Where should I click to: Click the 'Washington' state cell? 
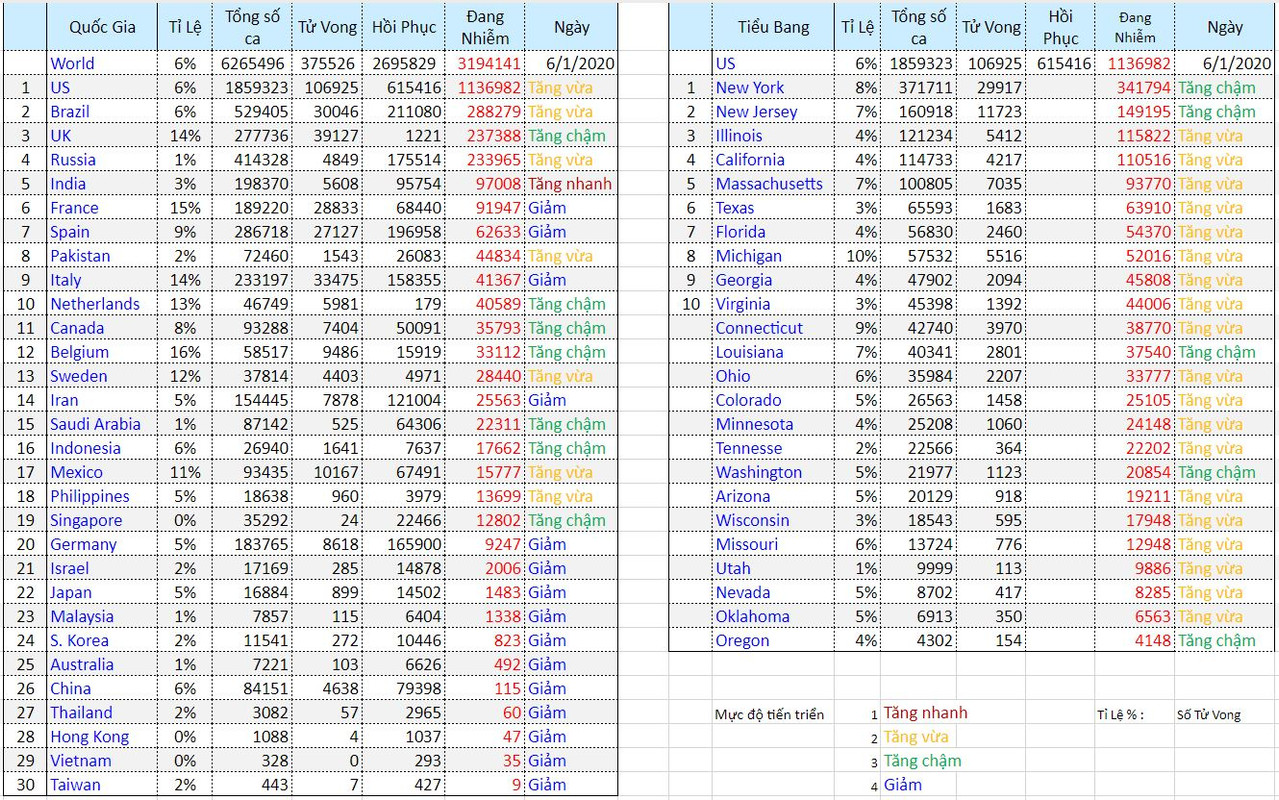coord(773,472)
